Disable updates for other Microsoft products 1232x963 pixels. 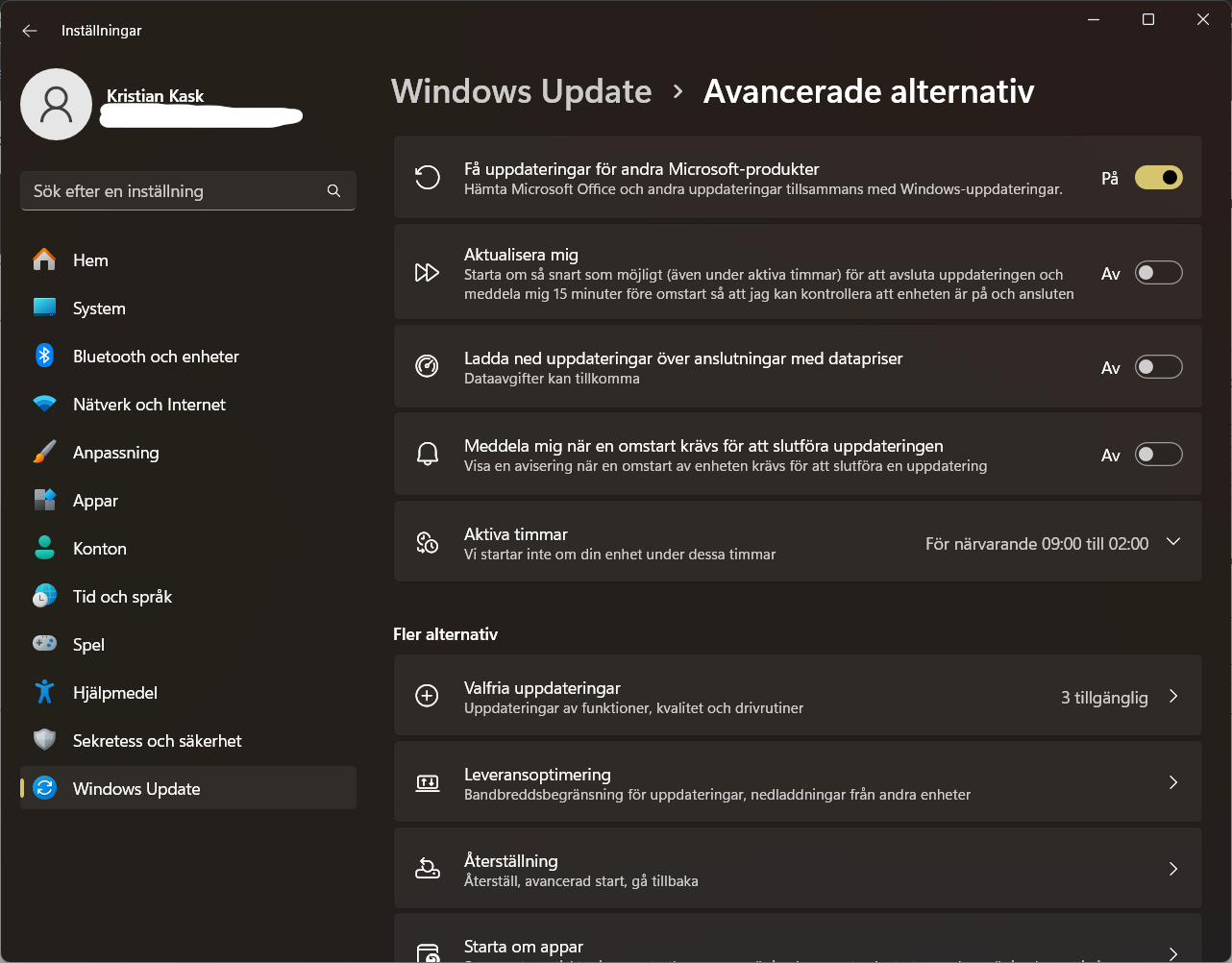click(x=1158, y=177)
